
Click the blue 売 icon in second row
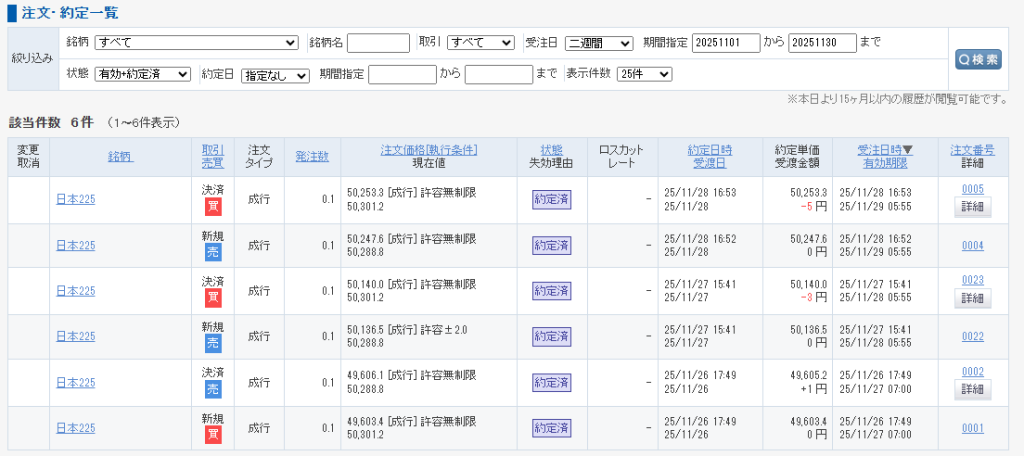click(213, 253)
